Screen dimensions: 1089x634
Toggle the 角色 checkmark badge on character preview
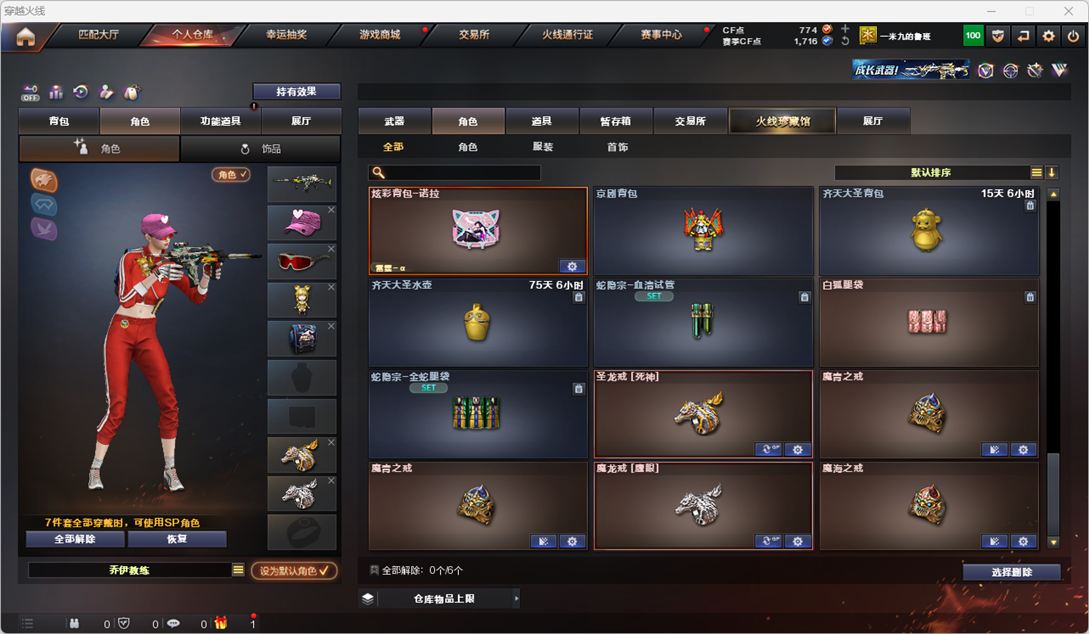coord(231,174)
